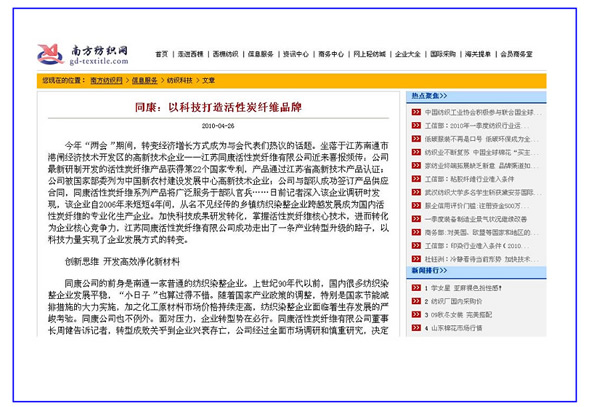The height and width of the screenshot is (407, 600).
Task: Click red arrow icon beside 低碳服装不再是口号
Action: click(x=415, y=140)
